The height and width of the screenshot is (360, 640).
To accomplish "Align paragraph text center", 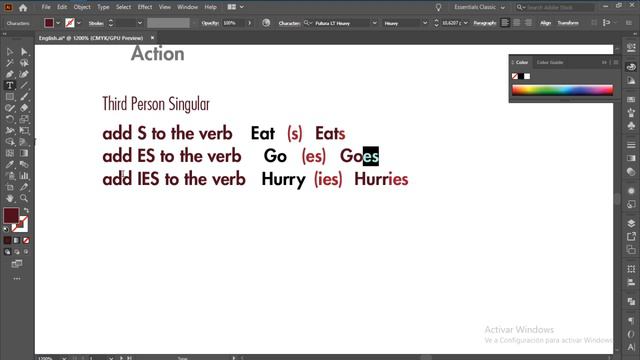I will [x=517, y=23].
